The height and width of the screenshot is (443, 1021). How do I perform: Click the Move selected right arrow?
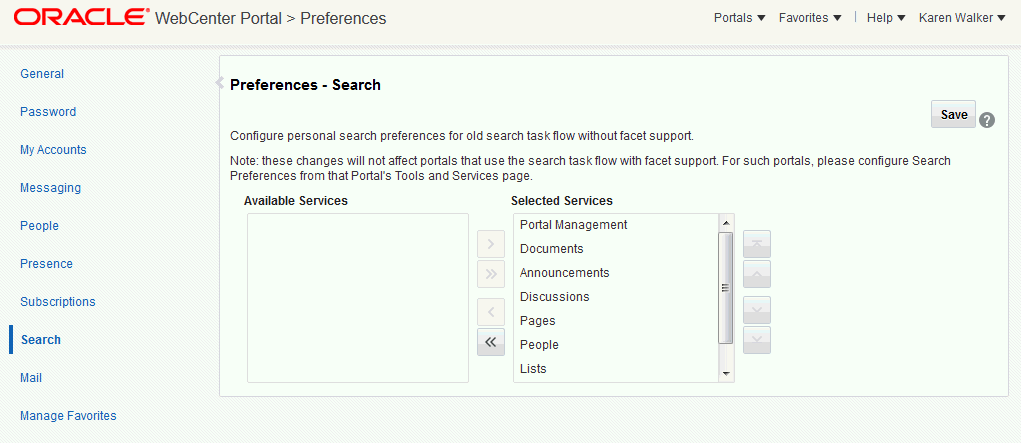click(491, 244)
